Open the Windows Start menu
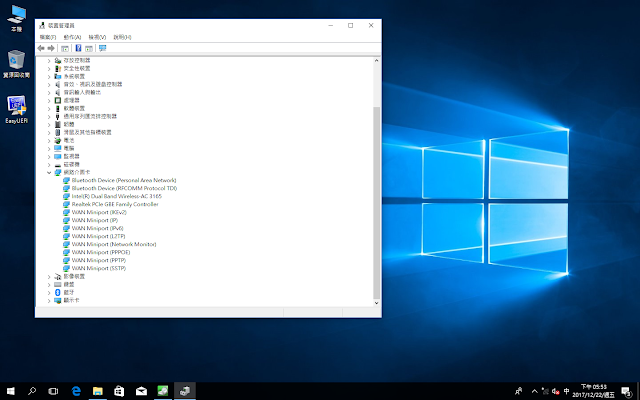The height and width of the screenshot is (400, 640). 11,391
